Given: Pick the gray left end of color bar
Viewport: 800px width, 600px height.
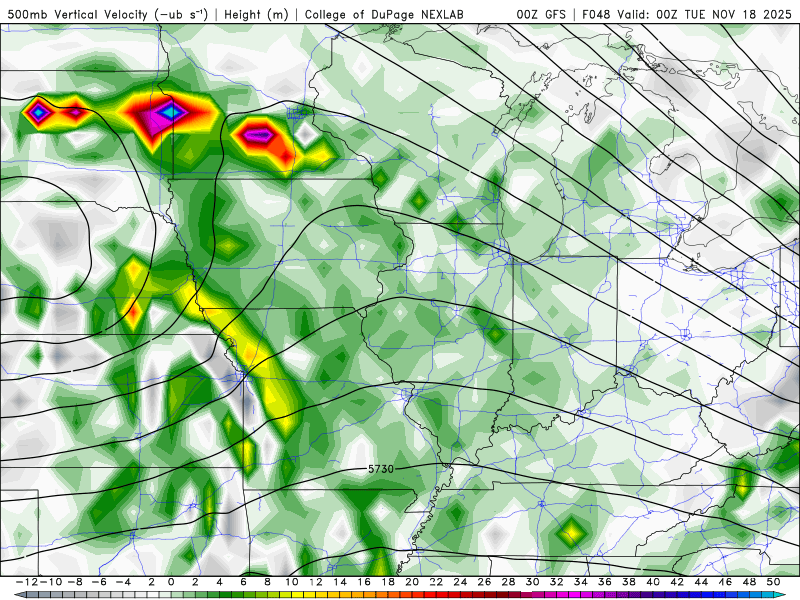Looking at the screenshot, I should (20, 595).
